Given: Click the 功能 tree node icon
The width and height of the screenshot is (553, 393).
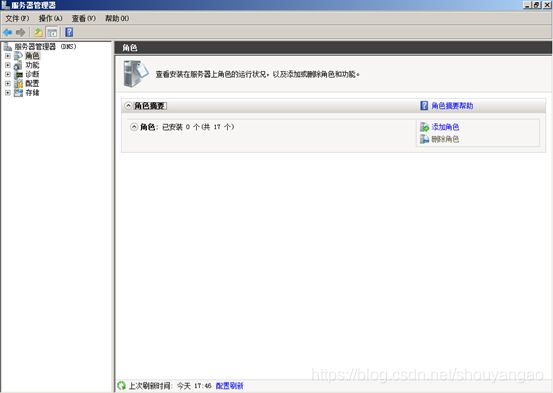Looking at the screenshot, I should pos(18,65).
